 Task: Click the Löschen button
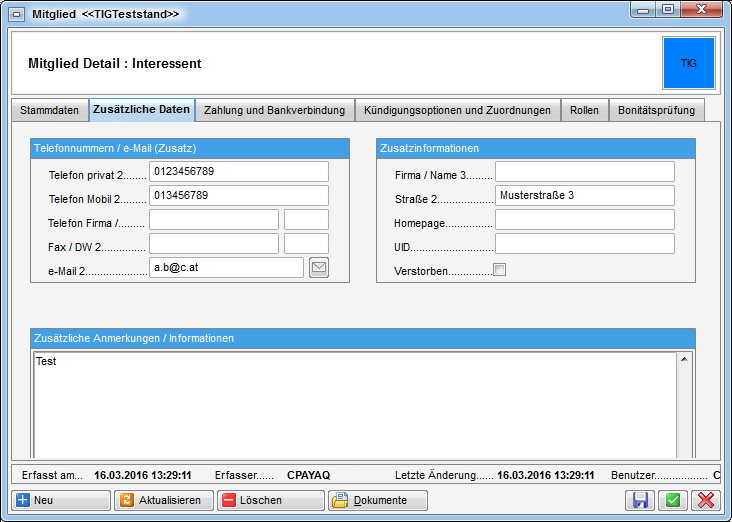(x=271, y=500)
